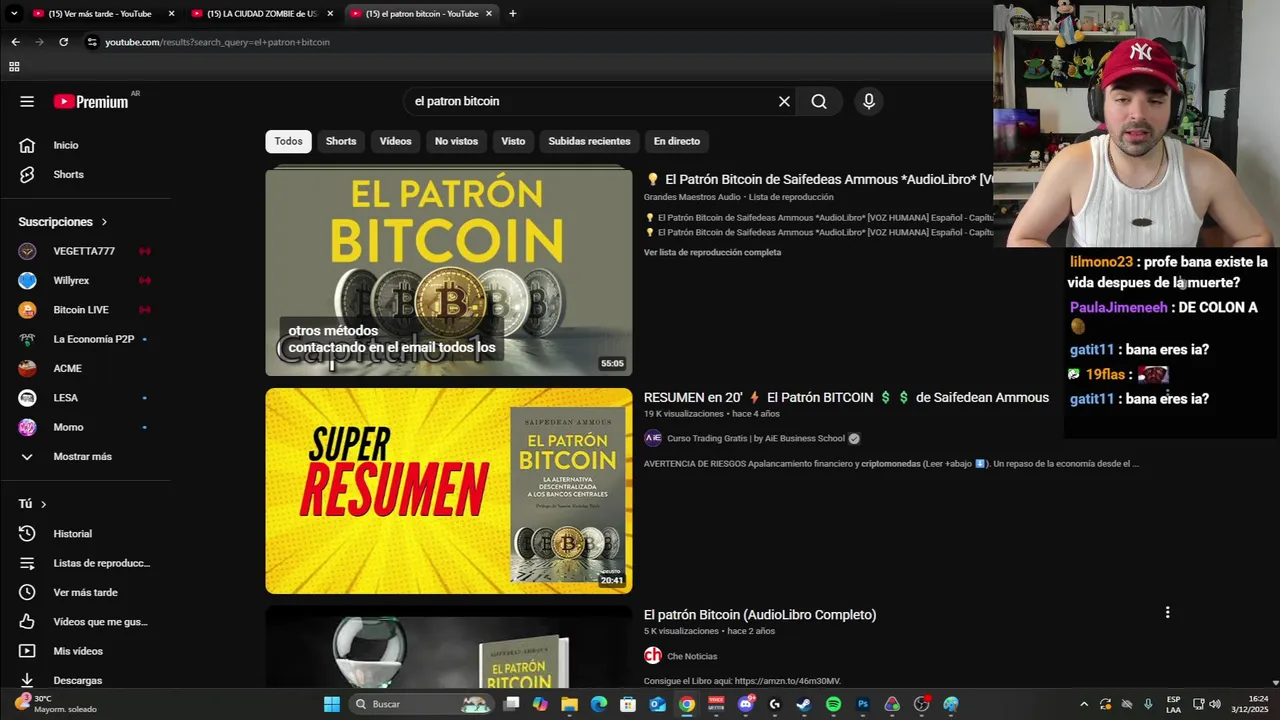Select the Visto filter chip
This screenshot has height=720, width=1280.
[513, 141]
